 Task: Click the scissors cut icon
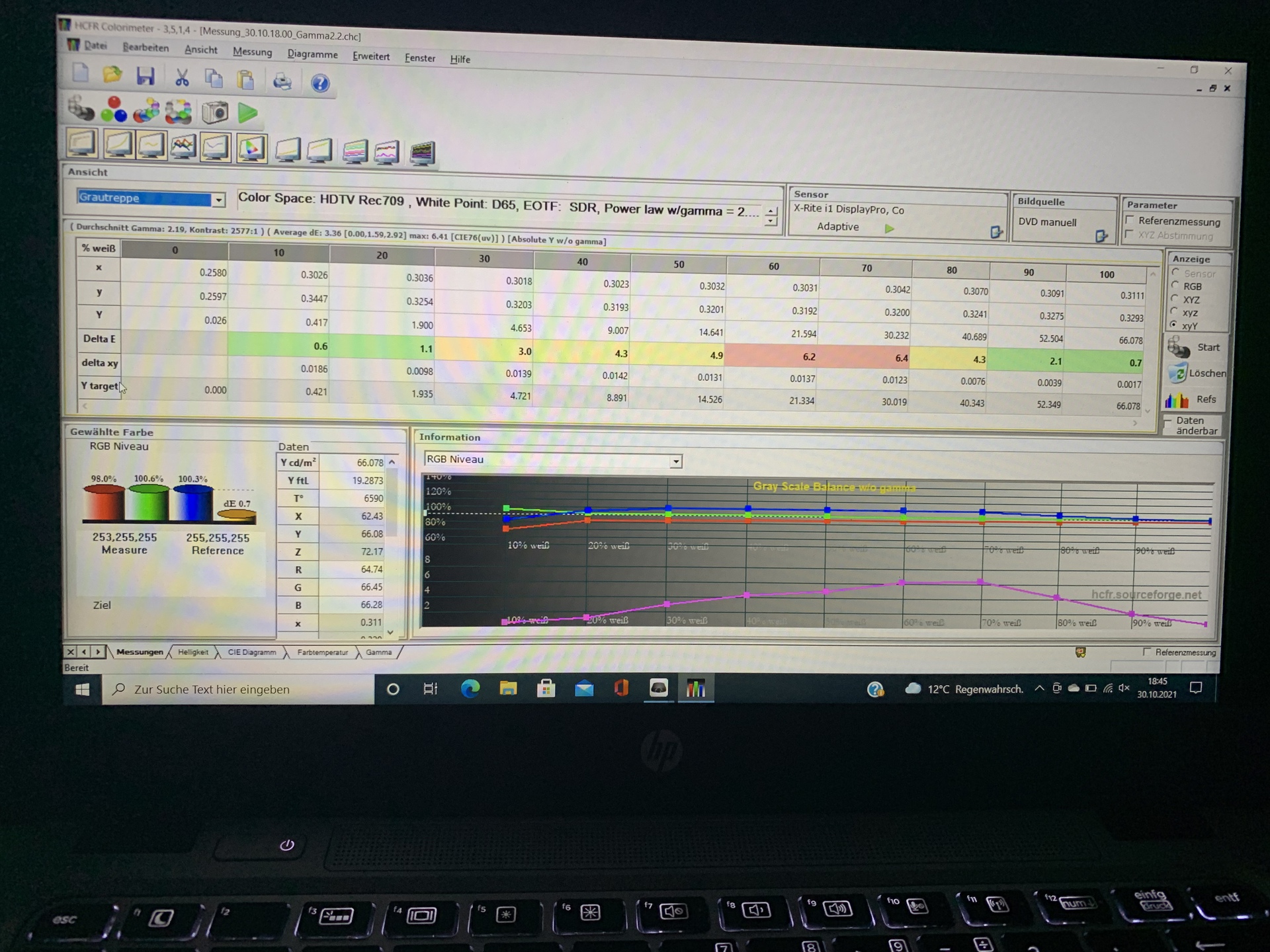182,78
